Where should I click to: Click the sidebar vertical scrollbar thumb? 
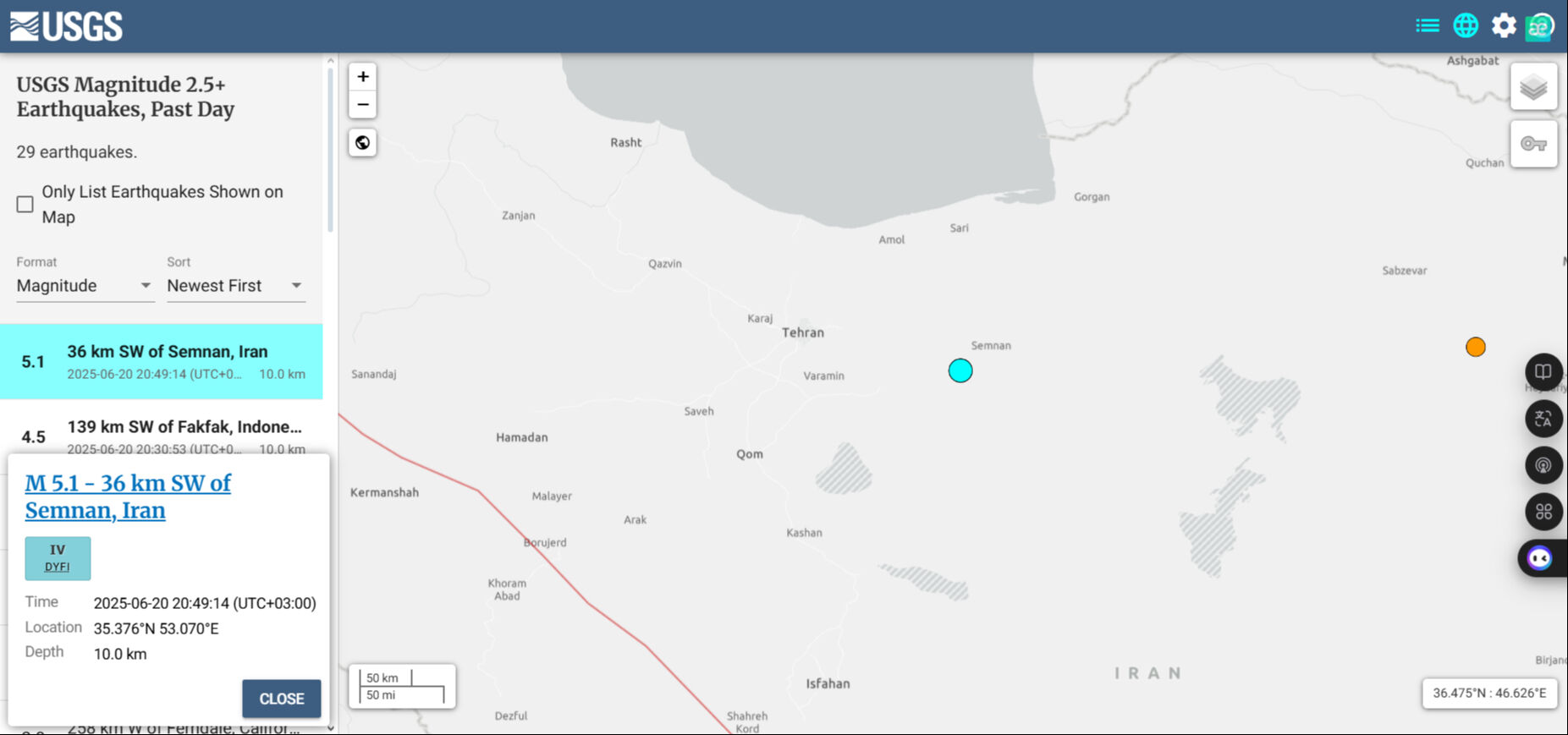(330, 149)
